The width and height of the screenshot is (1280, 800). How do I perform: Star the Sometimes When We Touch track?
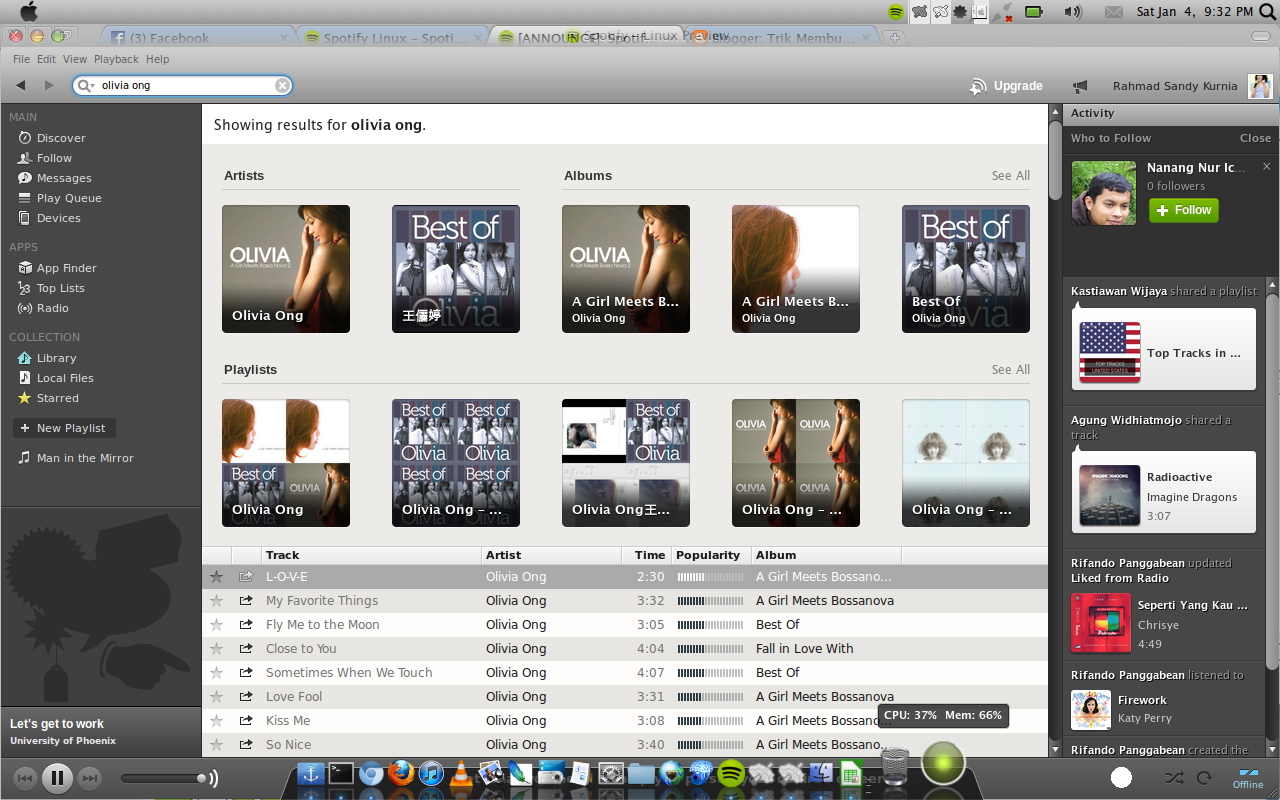point(216,673)
